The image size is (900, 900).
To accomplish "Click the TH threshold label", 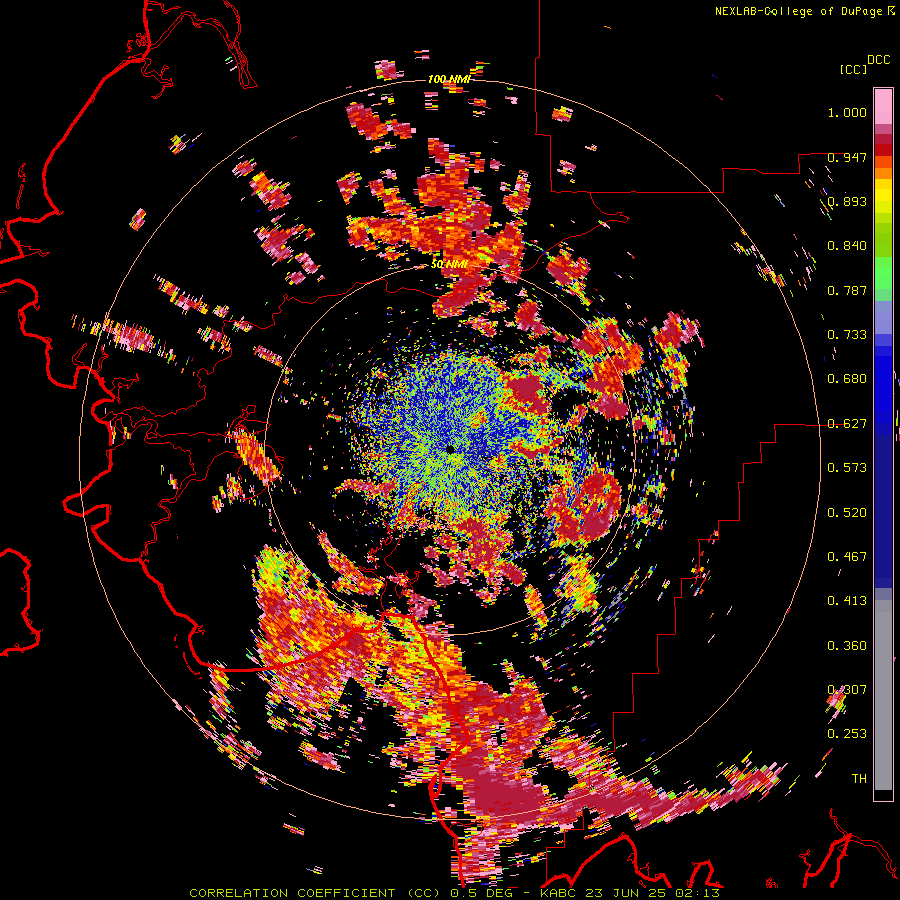I will (x=859, y=779).
